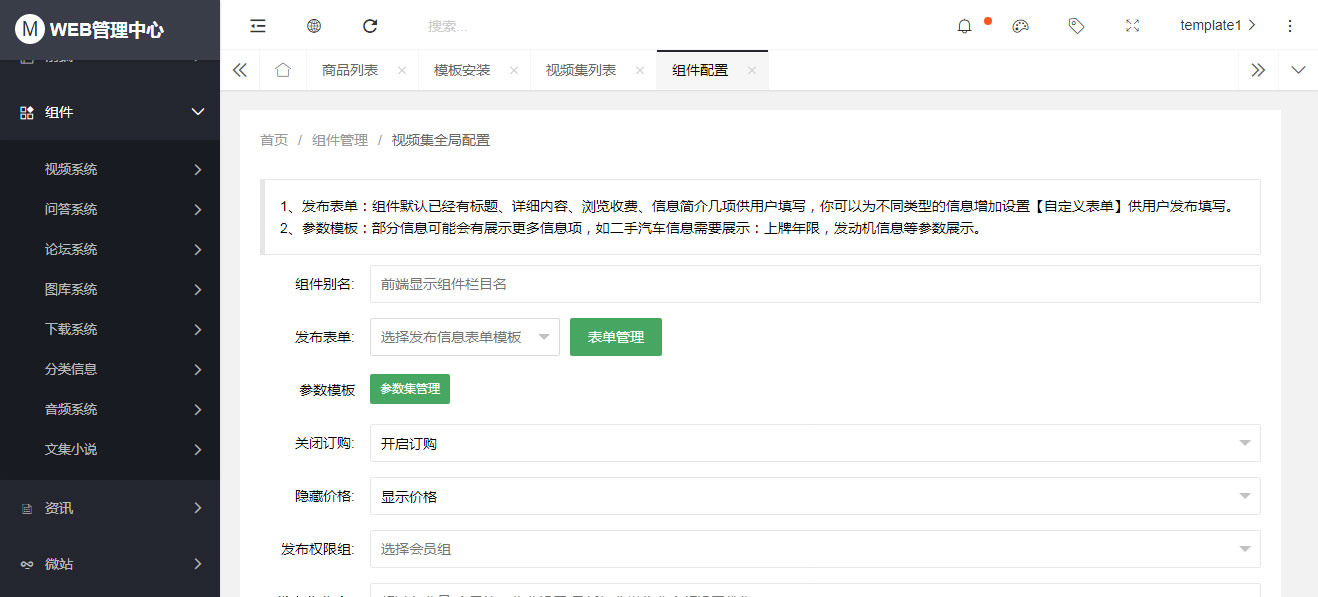Click the 参数集管理 button
The height and width of the screenshot is (597, 1318).
409,388
